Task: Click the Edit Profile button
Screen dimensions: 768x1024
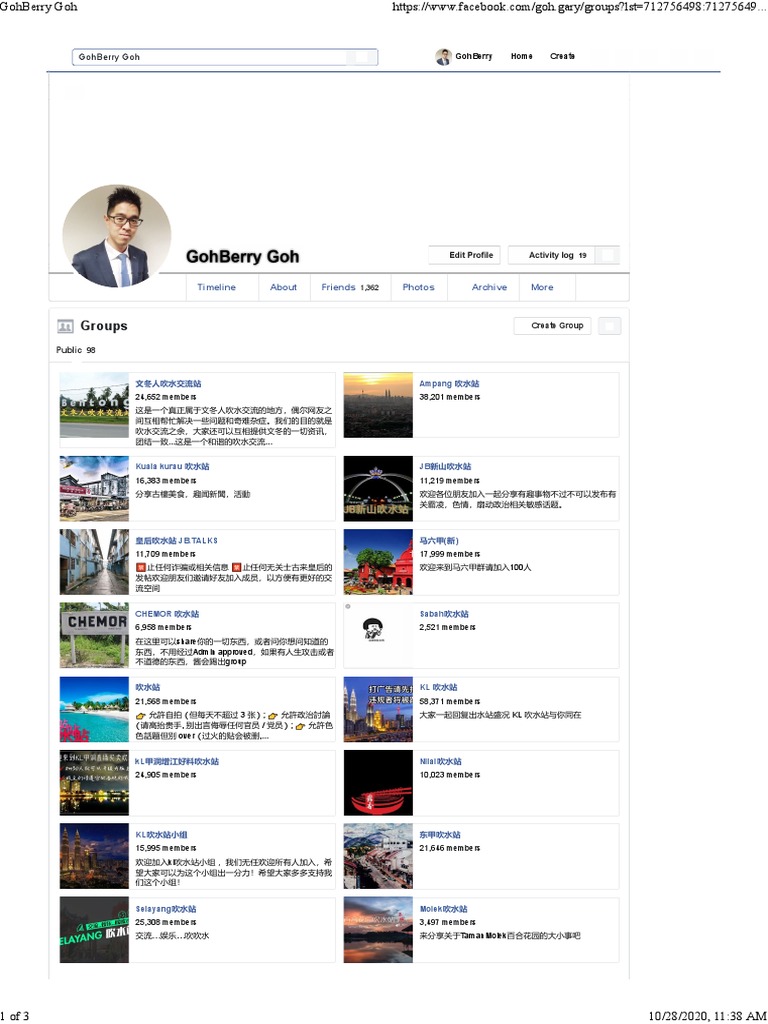Action: point(464,255)
